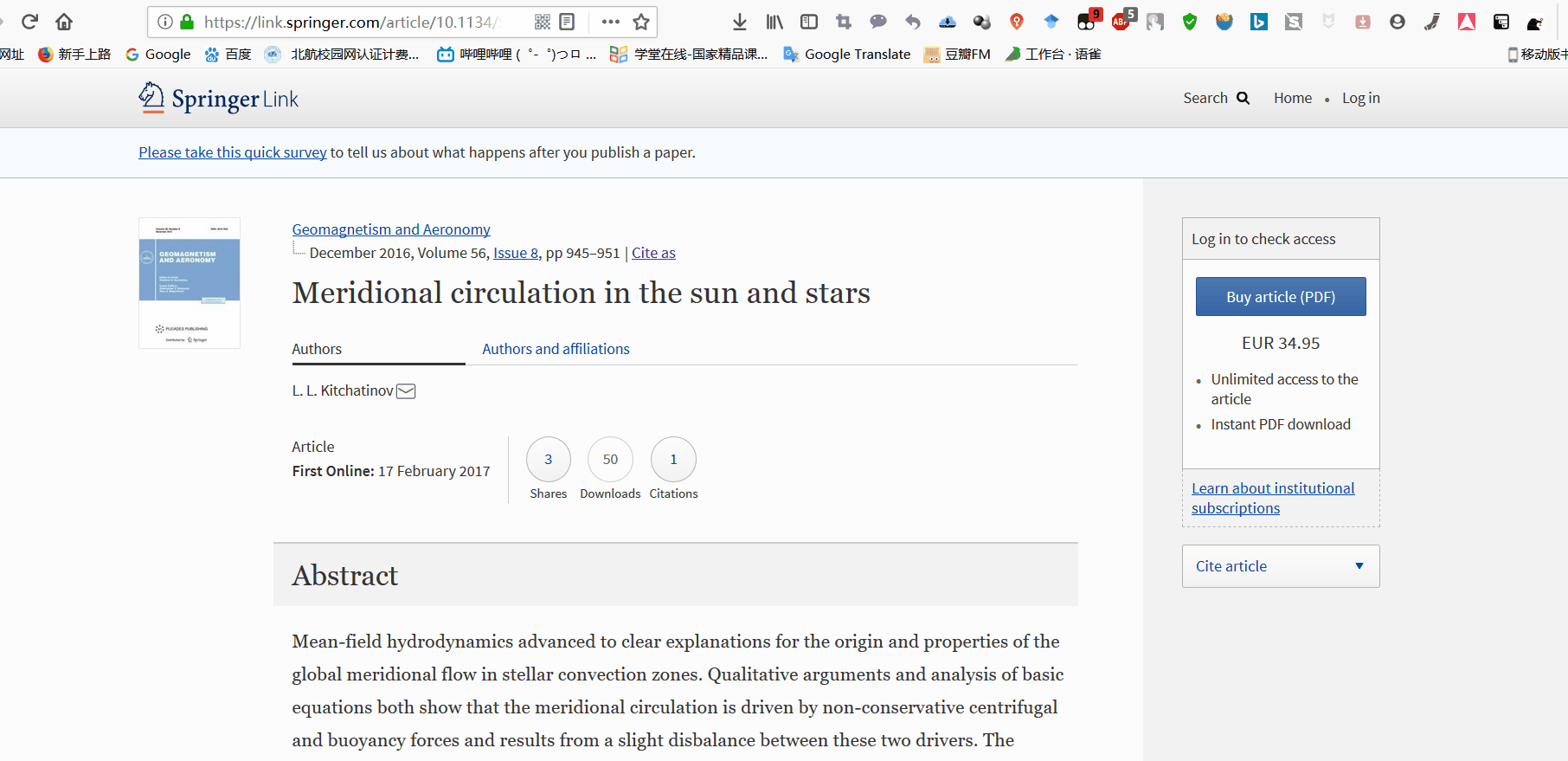This screenshot has height=761, width=1568.
Task: Click the article title 'Meridional circulation in the sun and stars'
Action: (582, 293)
